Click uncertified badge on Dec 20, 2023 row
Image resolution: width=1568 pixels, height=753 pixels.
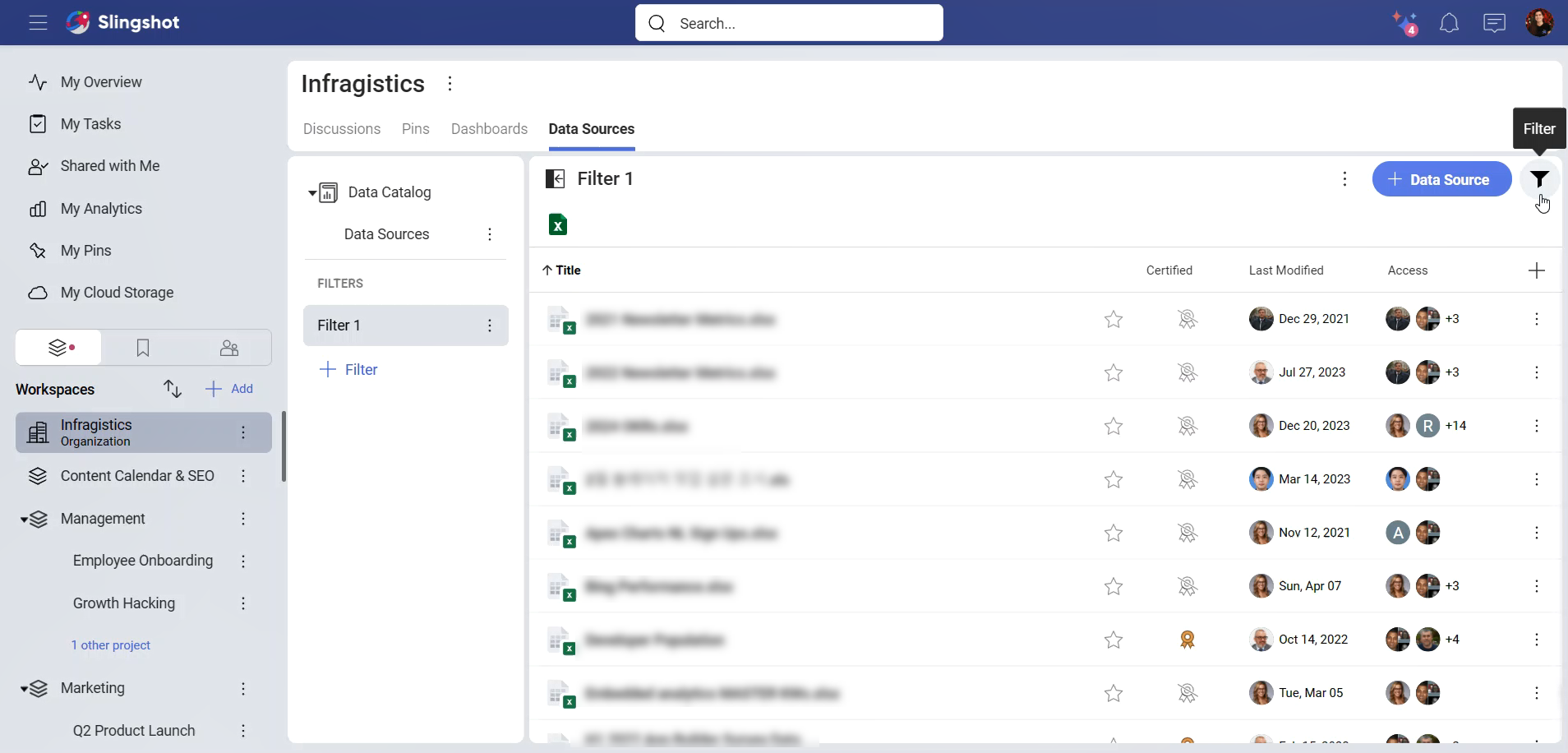tap(1187, 426)
